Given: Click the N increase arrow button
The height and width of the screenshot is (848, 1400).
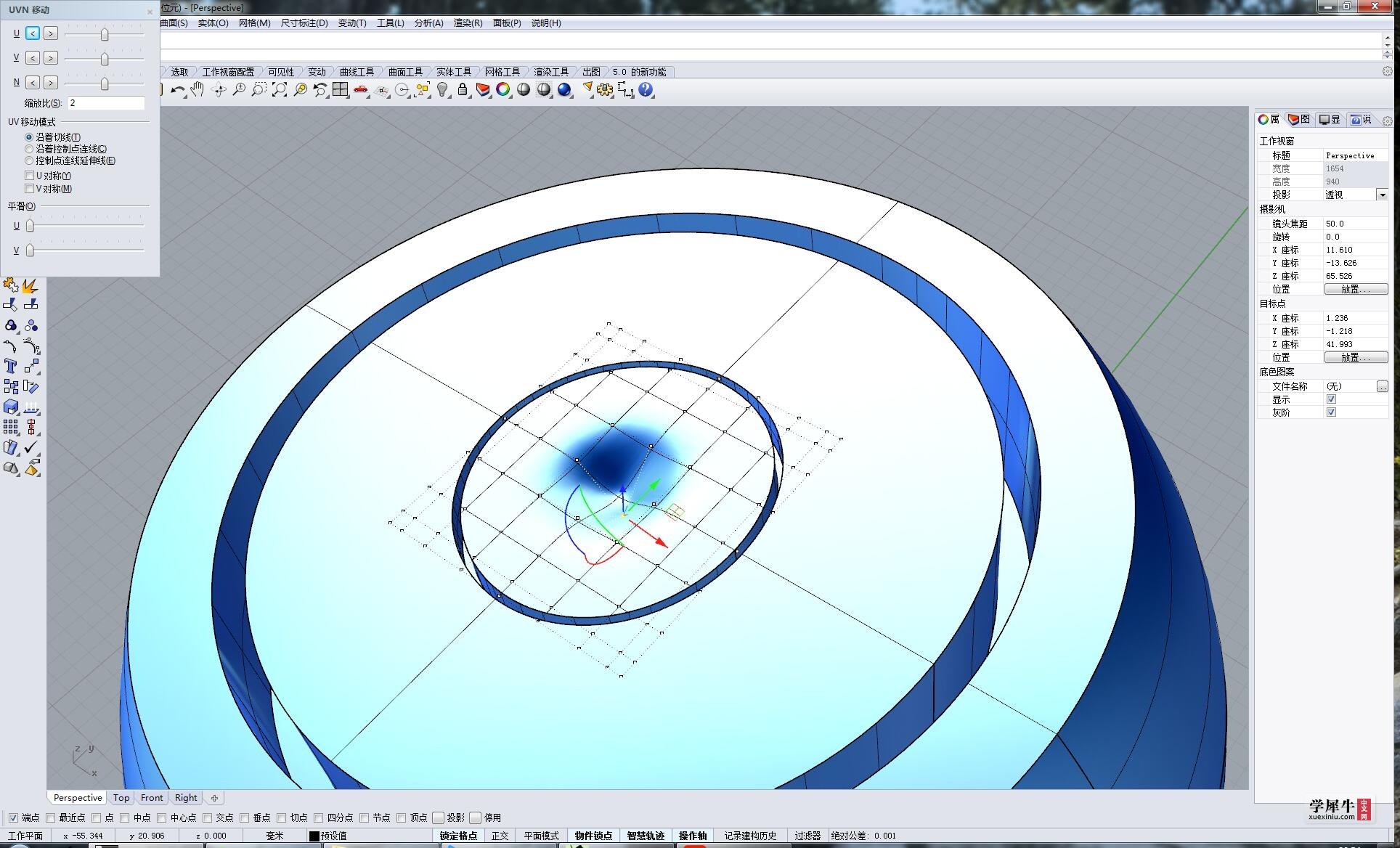Looking at the screenshot, I should pyautogui.click(x=50, y=83).
